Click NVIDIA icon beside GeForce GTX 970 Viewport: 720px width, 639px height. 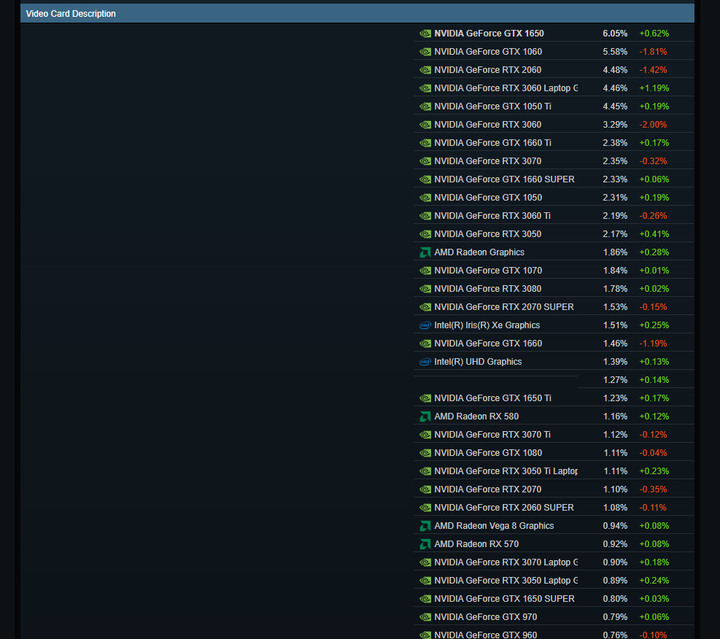coord(425,617)
